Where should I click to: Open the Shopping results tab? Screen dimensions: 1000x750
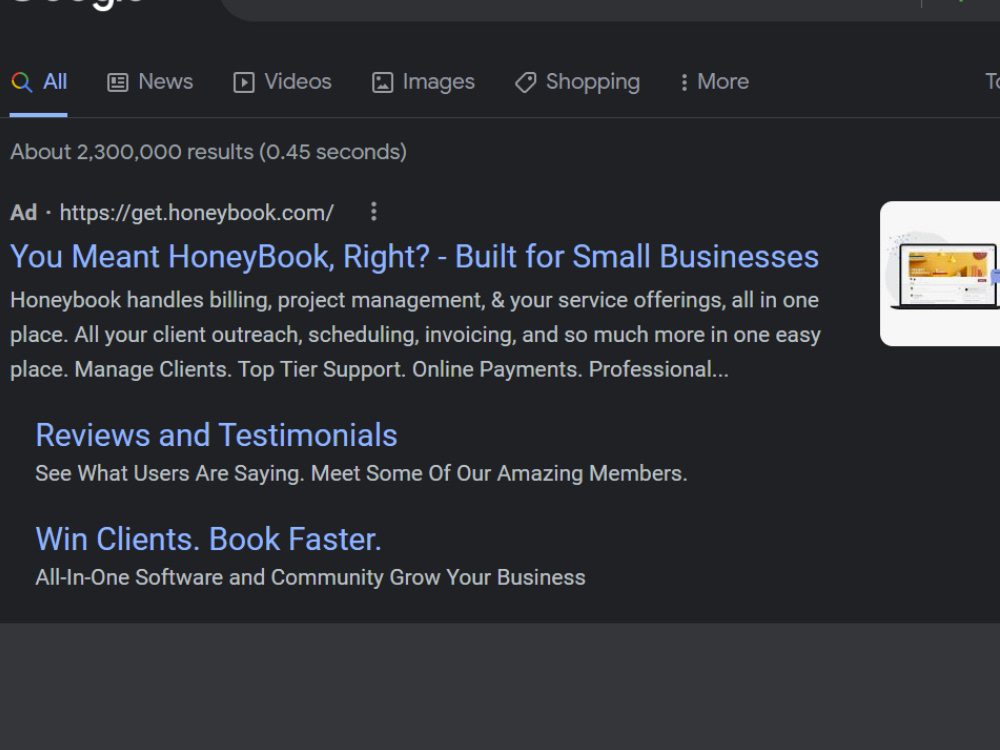(x=577, y=82)
